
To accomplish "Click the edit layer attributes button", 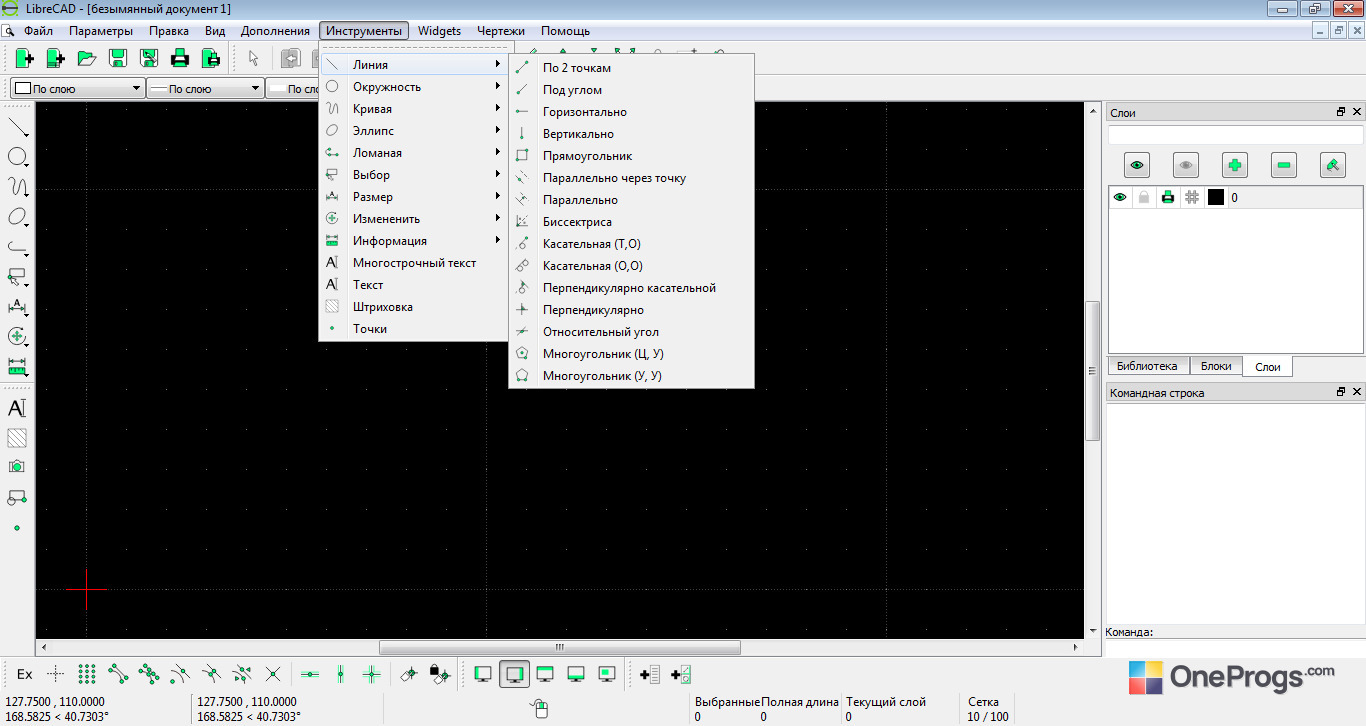I will [x=1332, y=165].
